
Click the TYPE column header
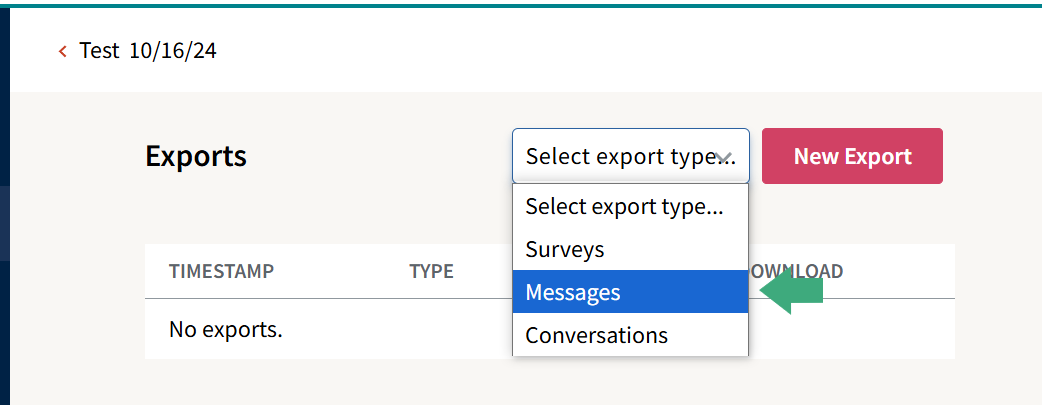tap(431, 271)
